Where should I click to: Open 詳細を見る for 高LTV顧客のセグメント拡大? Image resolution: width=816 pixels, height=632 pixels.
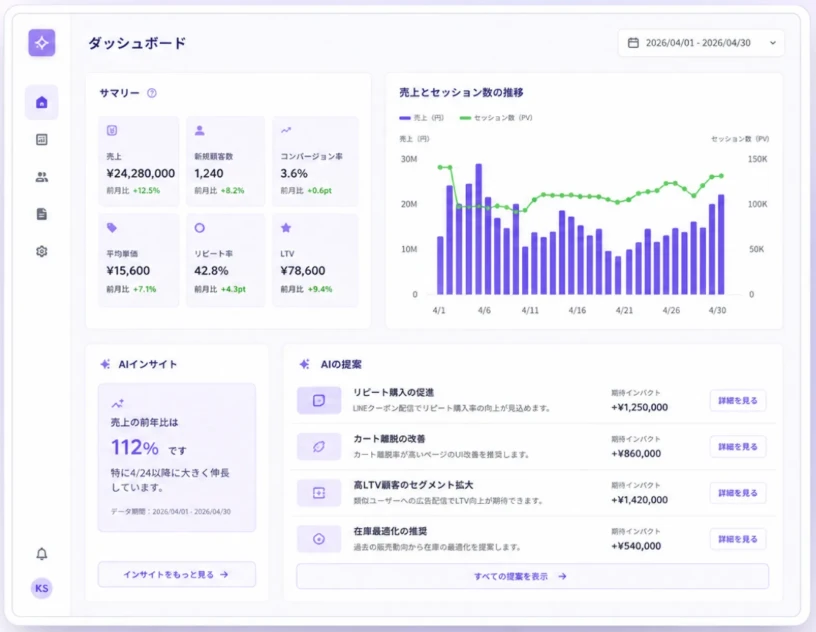coord(737,492)
